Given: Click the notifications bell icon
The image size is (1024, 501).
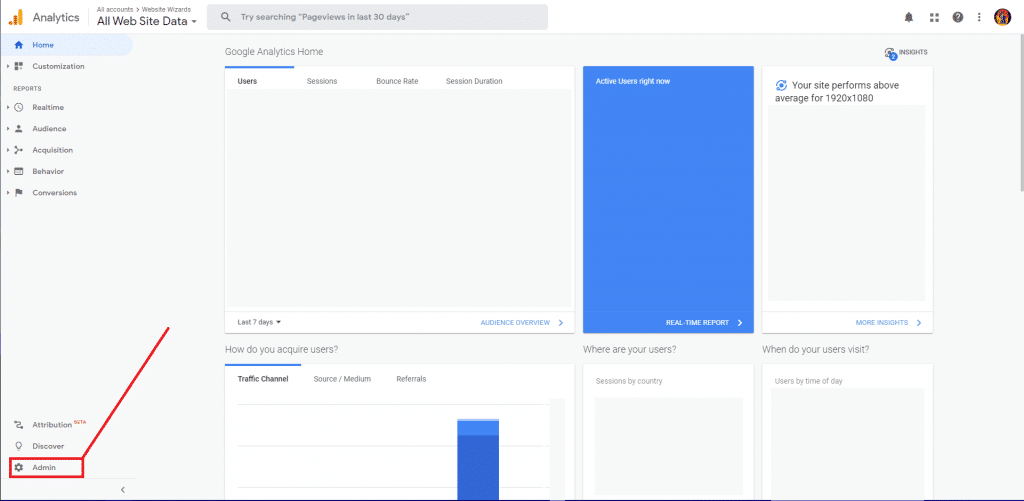Looking at the screenshot, I should click(x=909, y=17).
